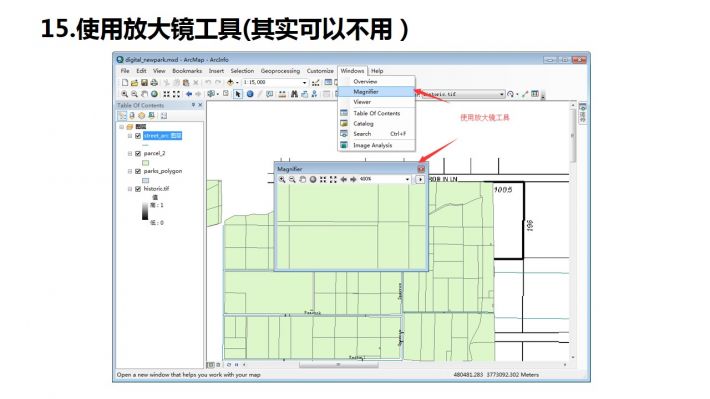This screenshot has width=710, height=399.
Task: Click the Find binoculars icon
Action: [294, 94]
